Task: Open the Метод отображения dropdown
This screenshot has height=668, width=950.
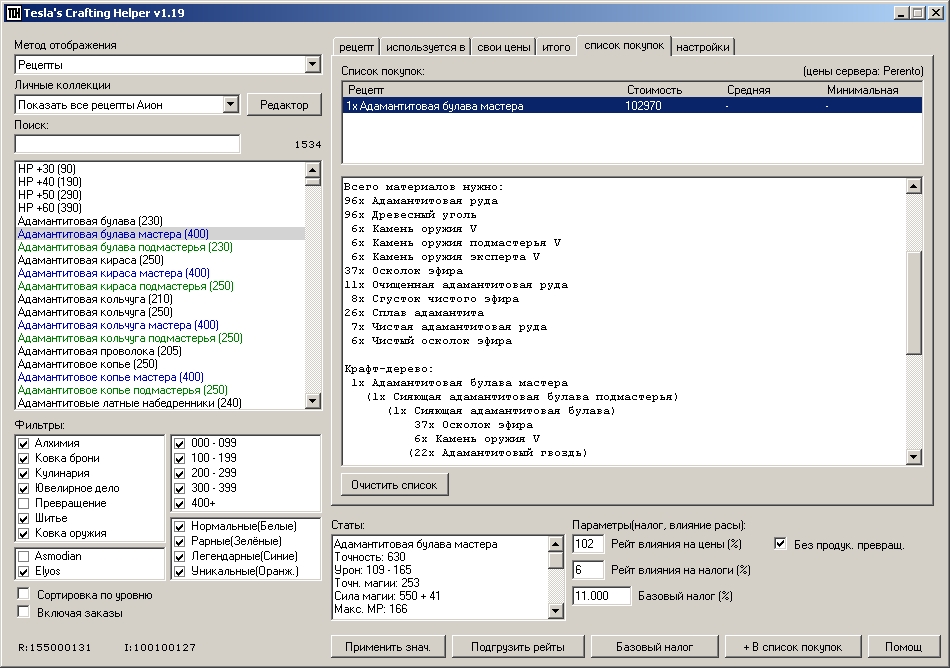Action: click(313, 64)
